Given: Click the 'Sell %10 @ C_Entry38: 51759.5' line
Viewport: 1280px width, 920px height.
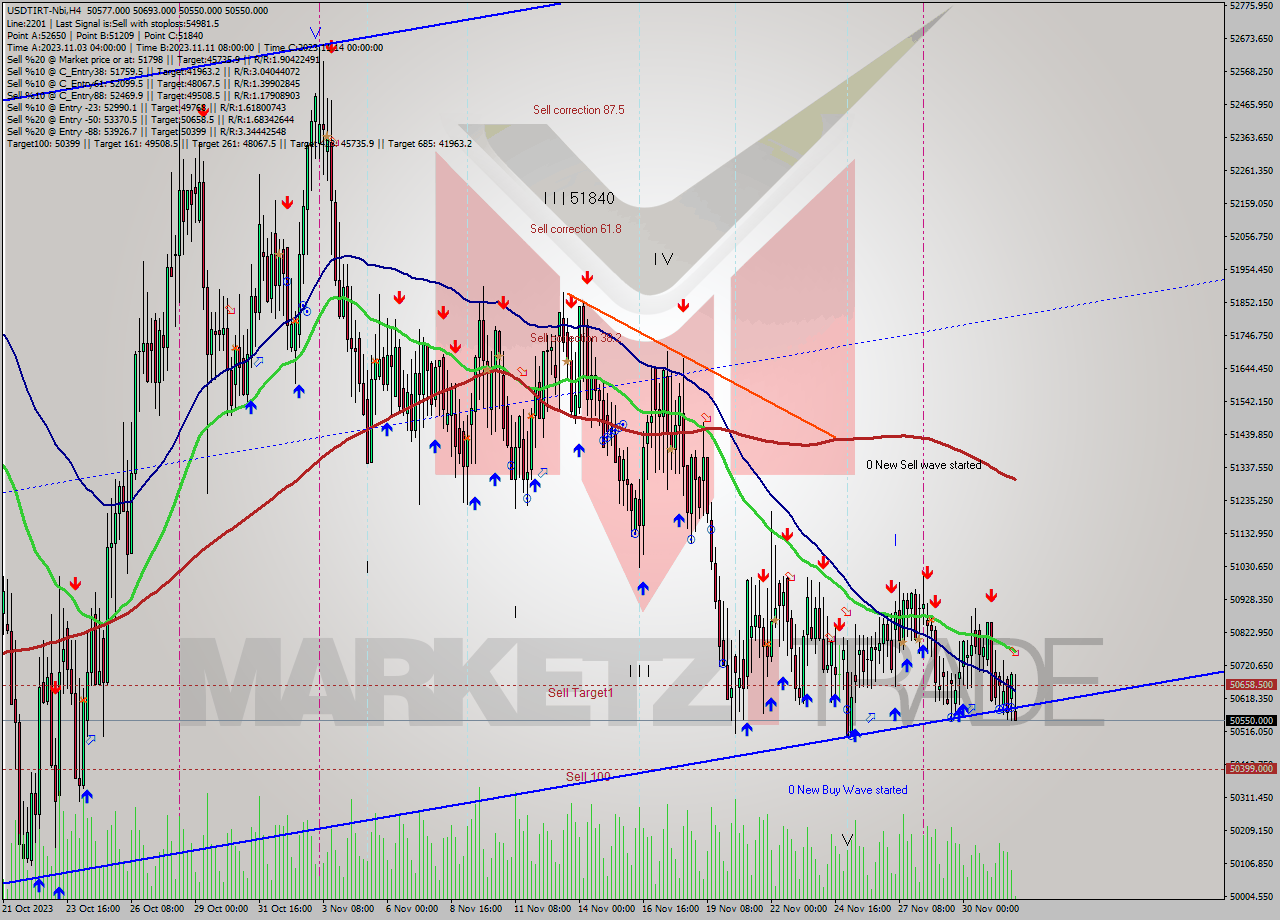Looking at the screenshot, I should 153,71.
